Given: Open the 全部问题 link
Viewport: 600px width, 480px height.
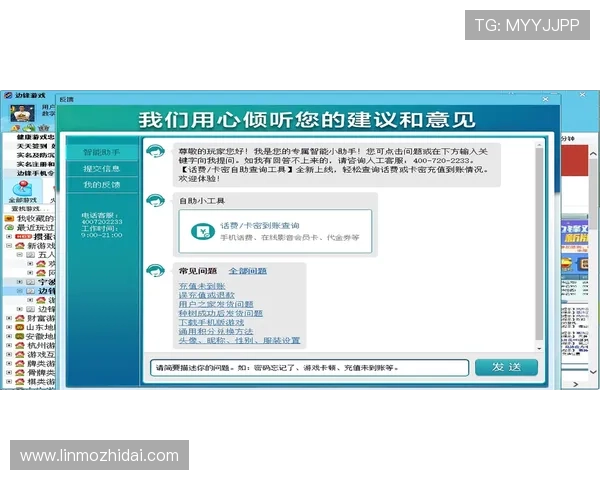Looking at the screenshot, I should (248, 271).
